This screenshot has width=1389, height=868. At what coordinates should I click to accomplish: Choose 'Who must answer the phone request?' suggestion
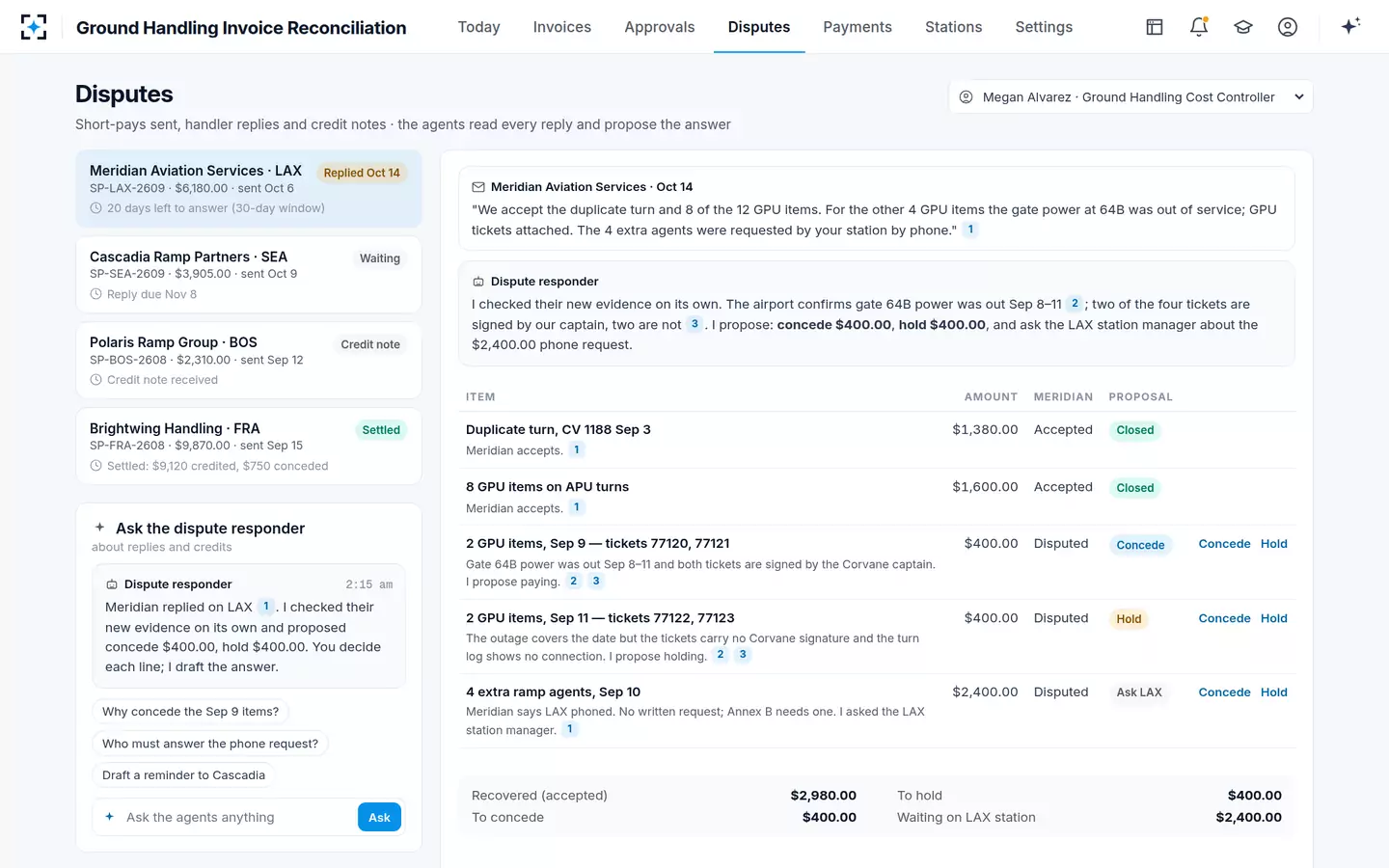(x=210, y=744)
